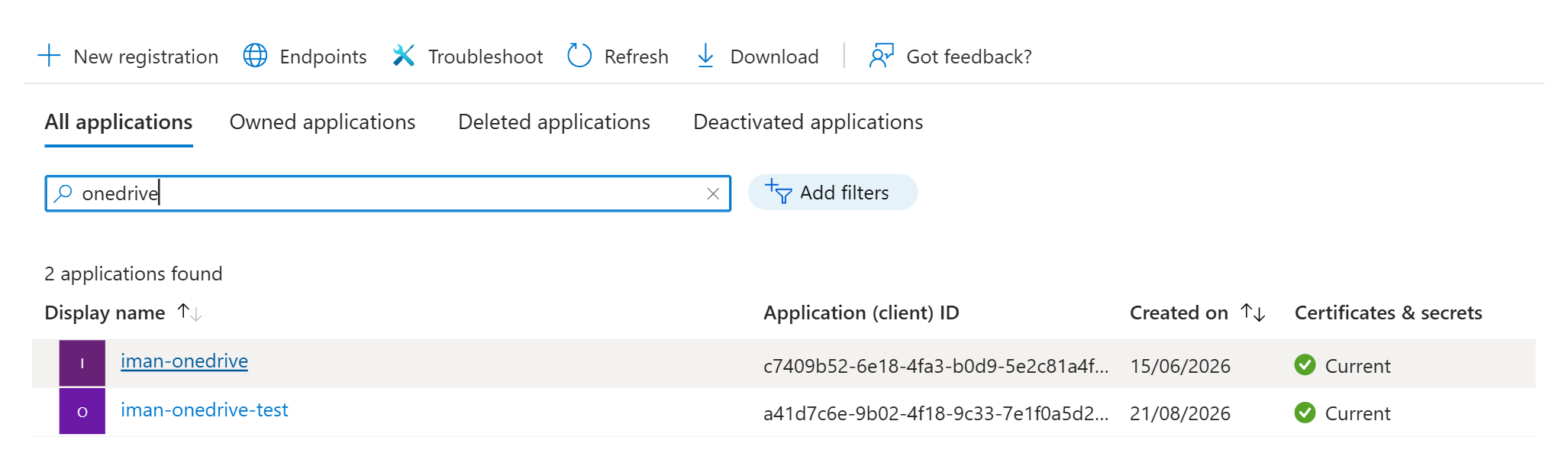Switch to Deleted applications tab
1568x463 pixels.
tap(554, 122)
